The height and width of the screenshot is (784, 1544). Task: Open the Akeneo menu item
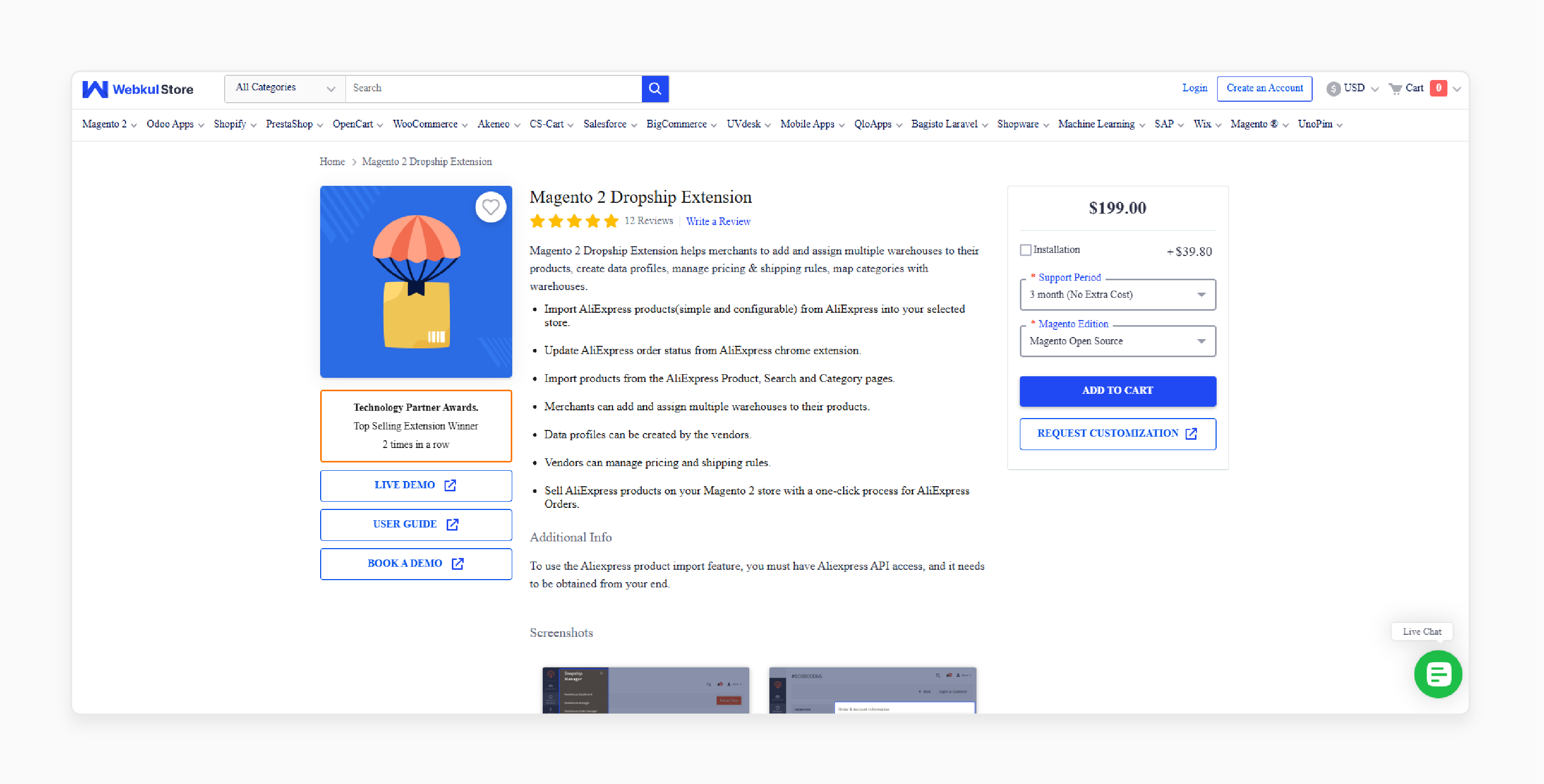coord(499,124)
